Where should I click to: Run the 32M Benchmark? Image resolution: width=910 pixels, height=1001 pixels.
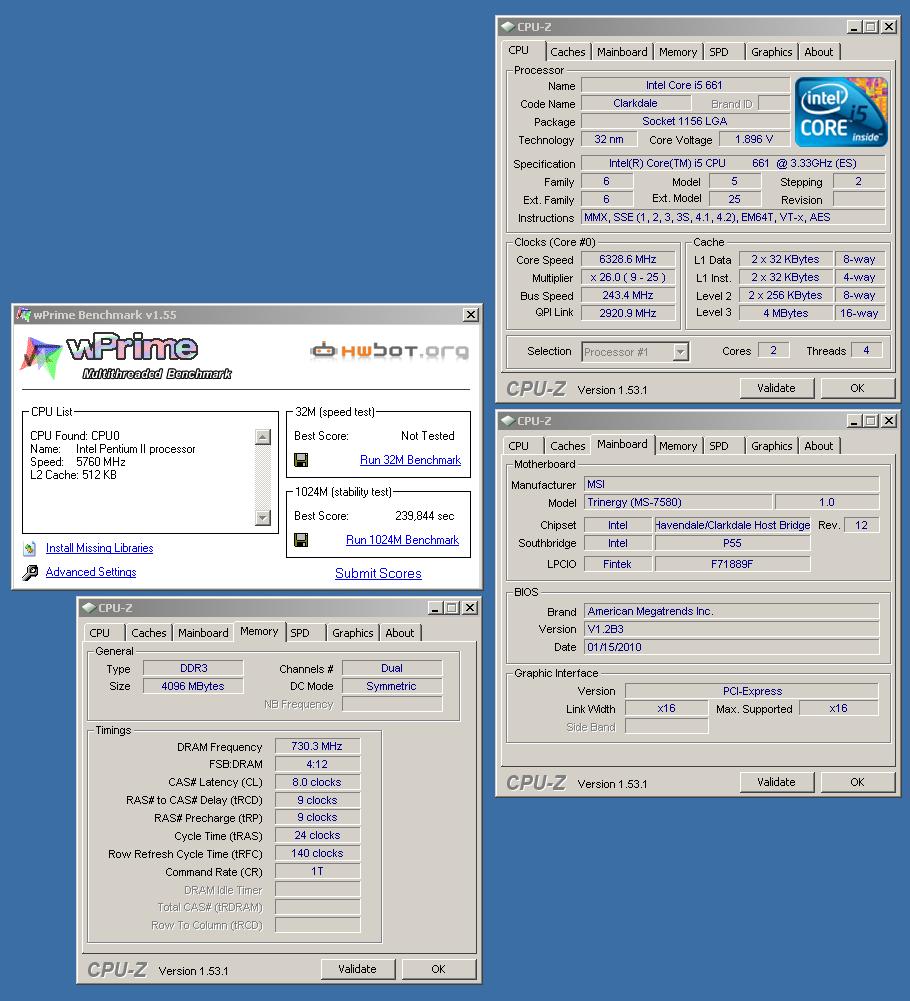tap(410, 460)
